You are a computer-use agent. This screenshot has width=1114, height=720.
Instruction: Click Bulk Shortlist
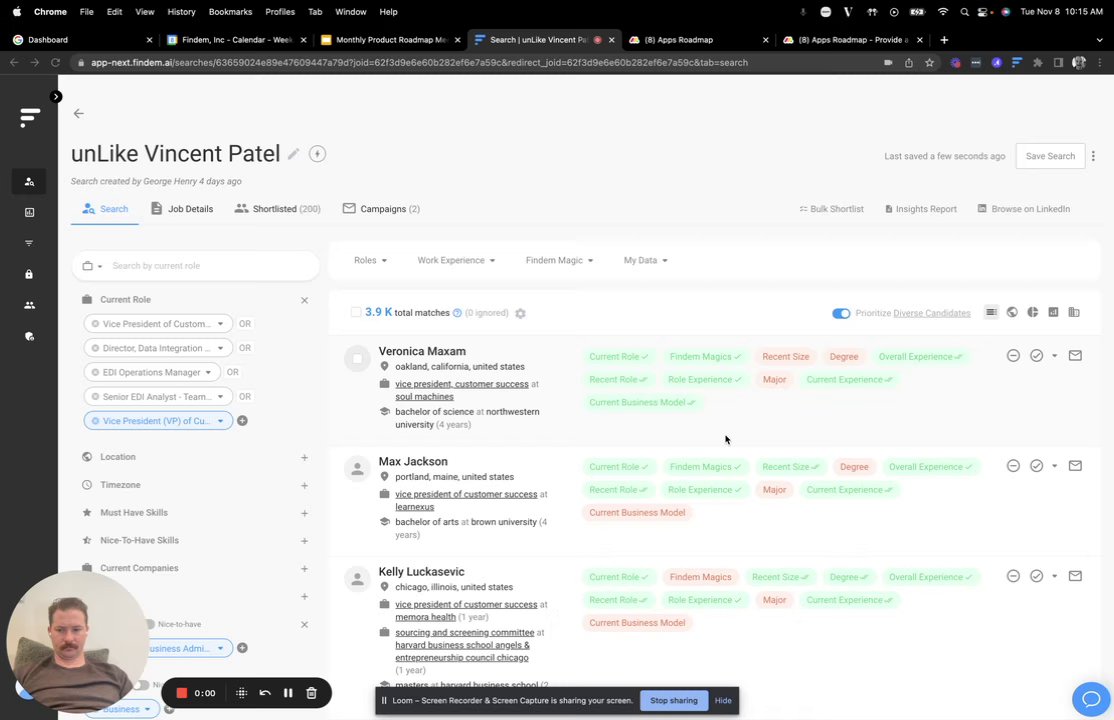[831, 209]
